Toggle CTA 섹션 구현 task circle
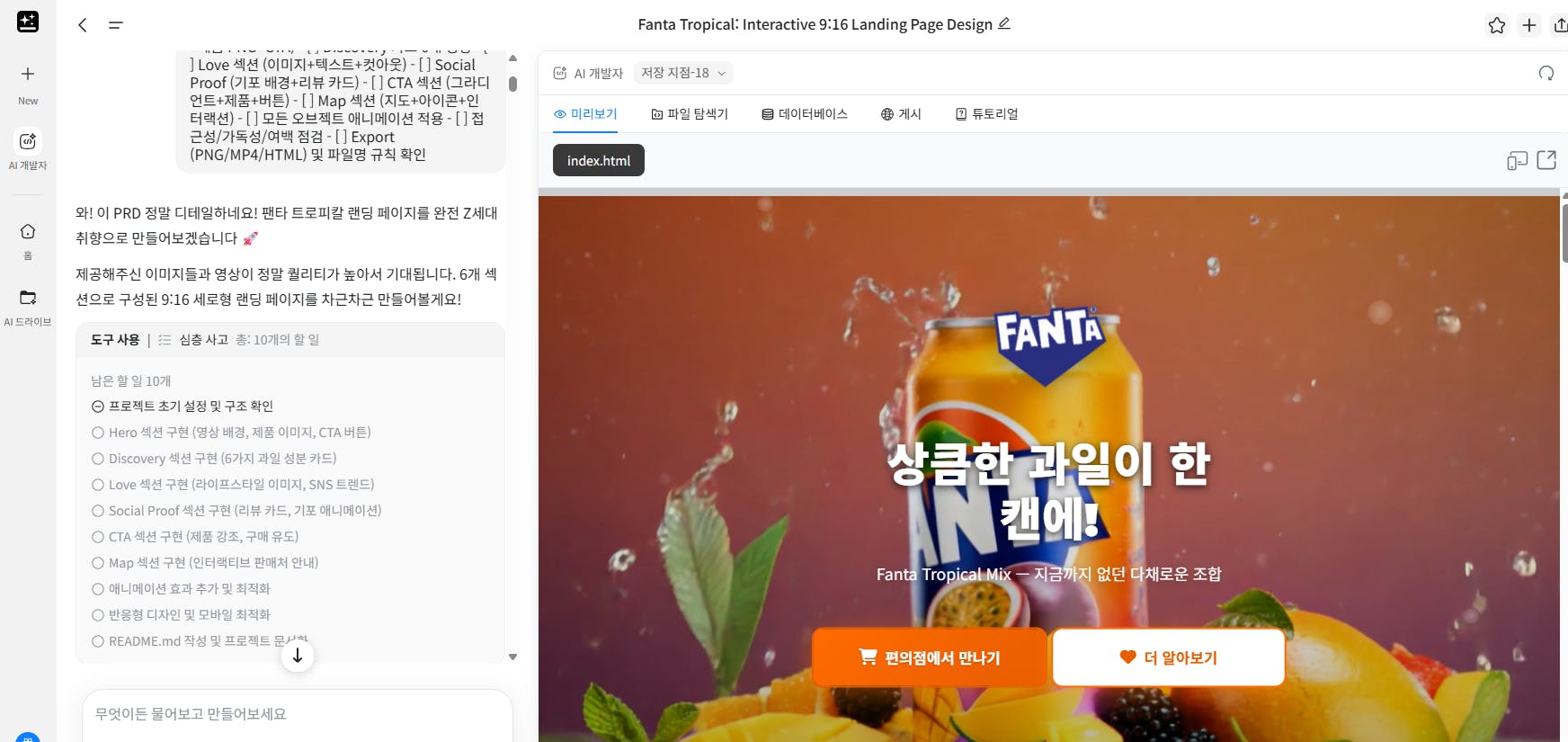The width and height of the screenshot is (1568, 742). click(98, 537)
